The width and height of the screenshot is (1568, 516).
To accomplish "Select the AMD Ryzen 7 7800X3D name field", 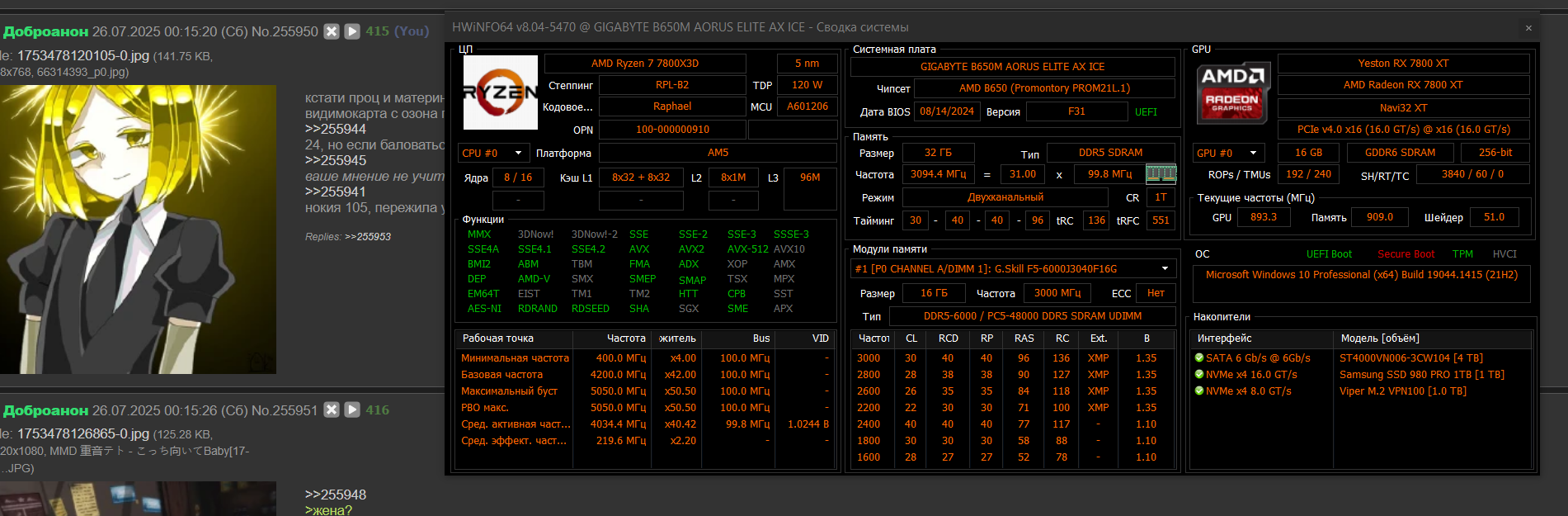I will click(645, 64).
